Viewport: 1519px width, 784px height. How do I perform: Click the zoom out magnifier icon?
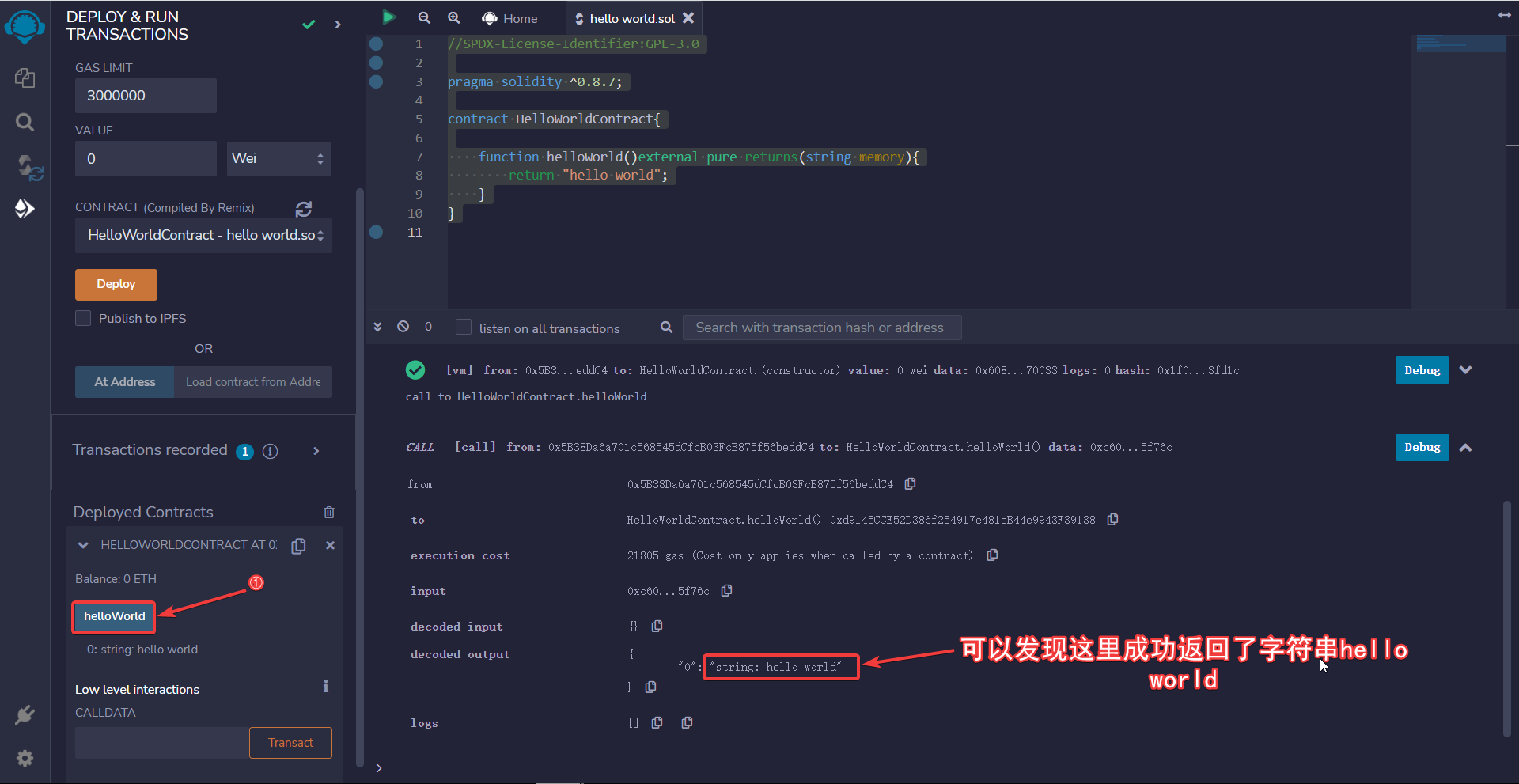[x=424, y=17]
